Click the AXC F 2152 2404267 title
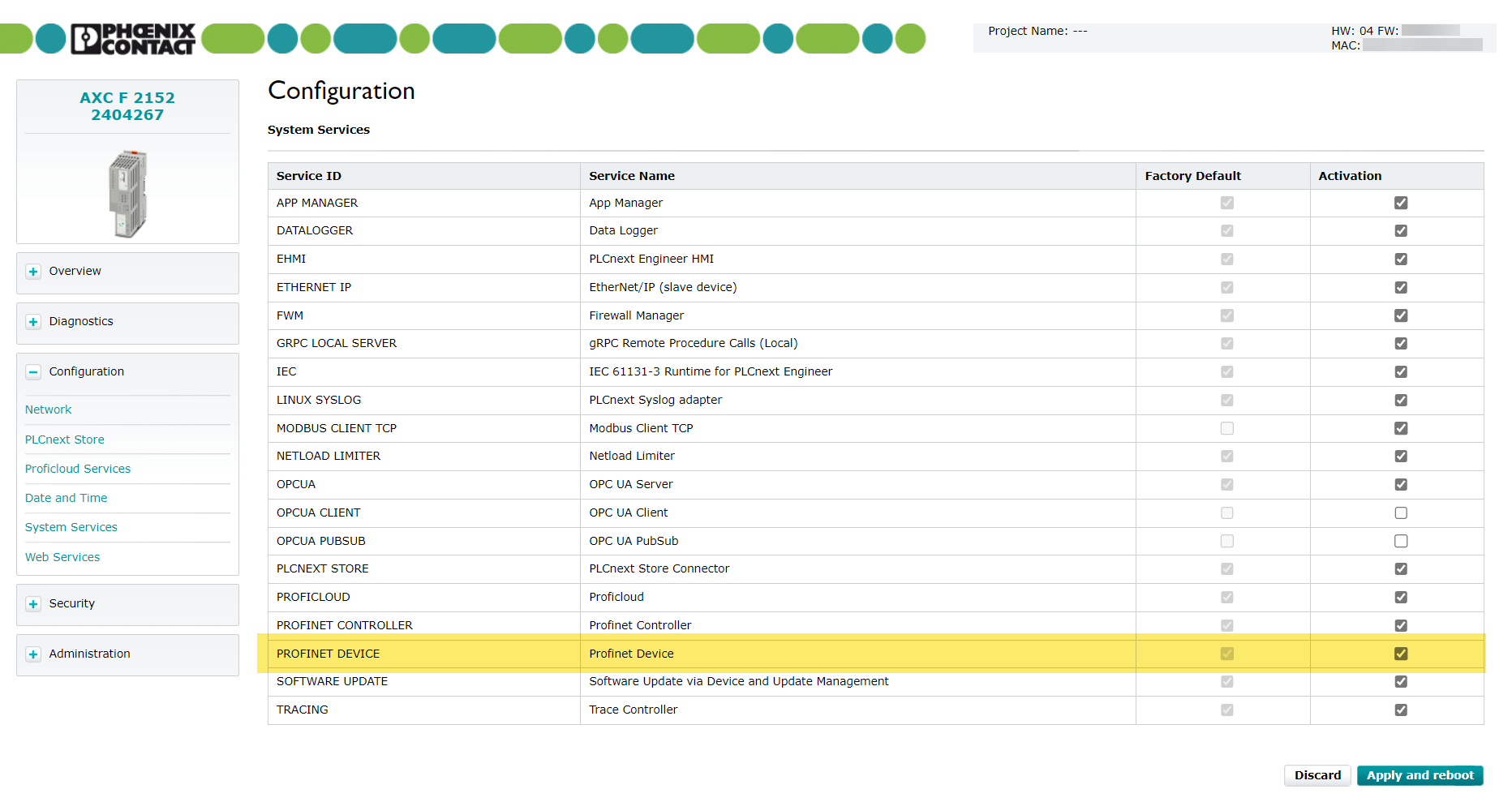Viewport: 1512px width, 802px height. point(127,106)
